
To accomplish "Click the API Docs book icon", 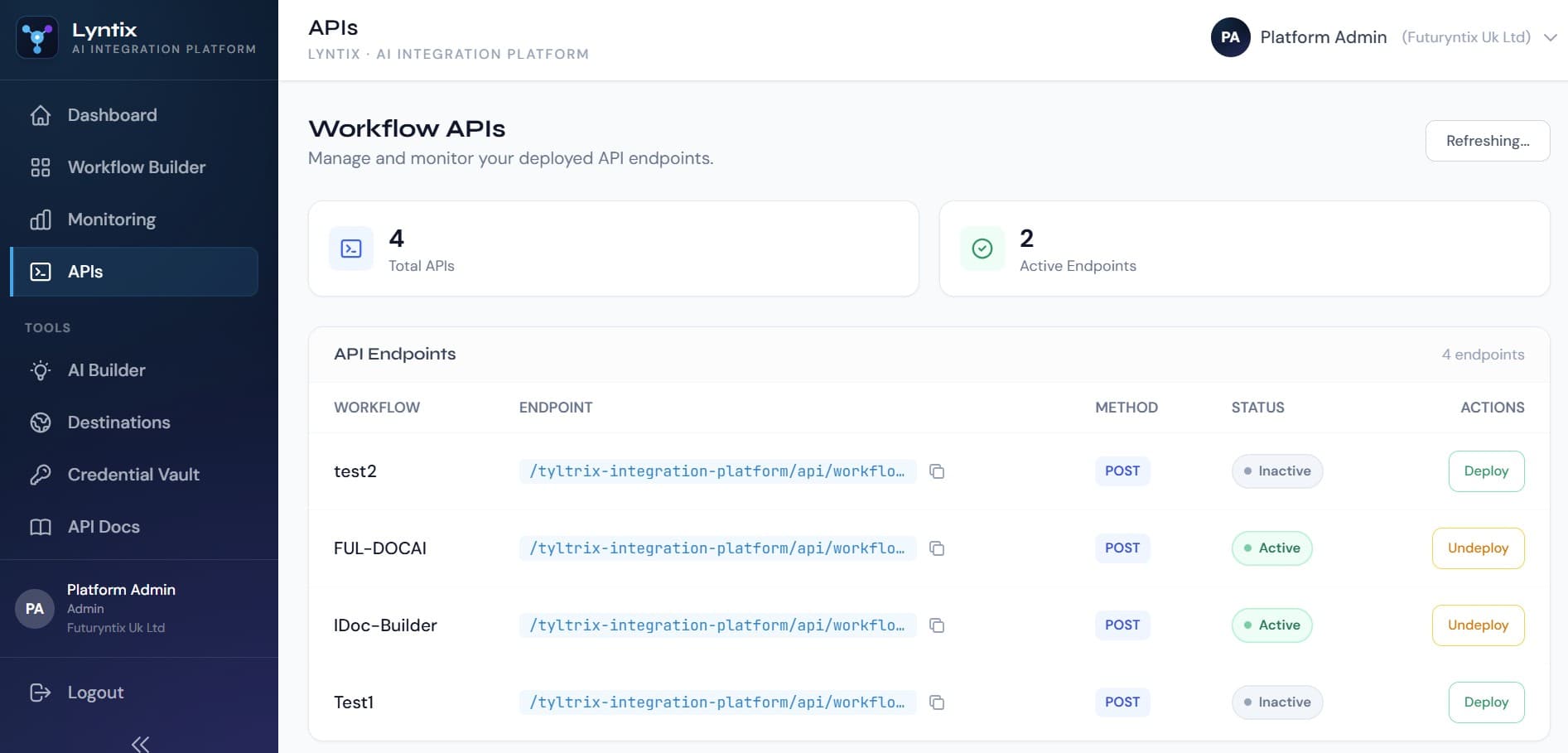I will click(41, 527).
